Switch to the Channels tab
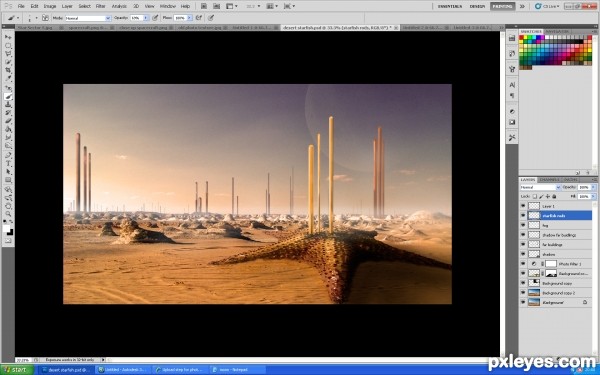 (x=548, y=179)
